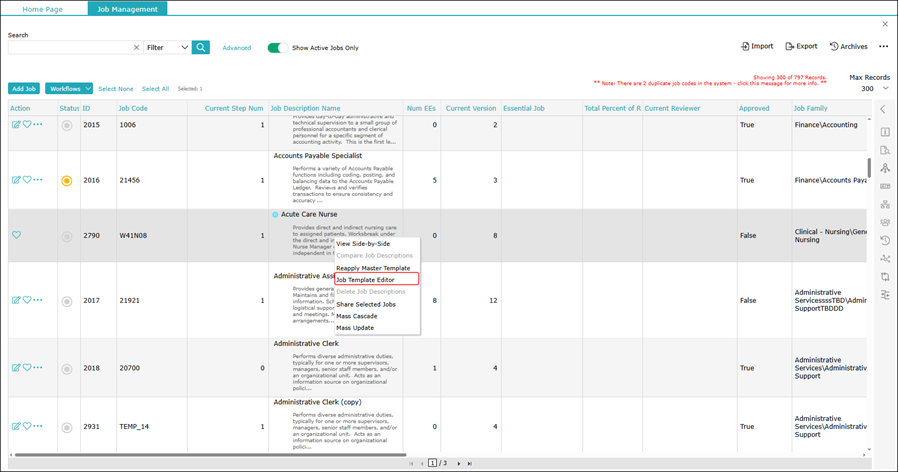Click the Administrative Clerk (copy) job name
This screenshot has width=899, height=472.
tap(318, 402)
